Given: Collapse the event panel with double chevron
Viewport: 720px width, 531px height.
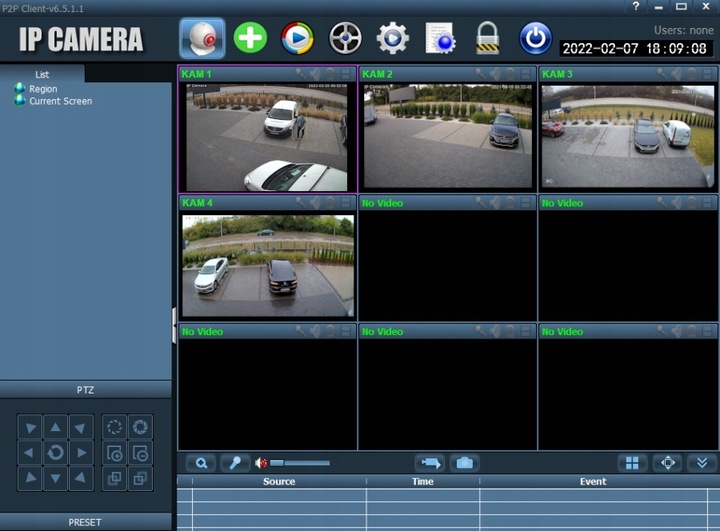Looking at the screenshot, I should pos(702,463).
